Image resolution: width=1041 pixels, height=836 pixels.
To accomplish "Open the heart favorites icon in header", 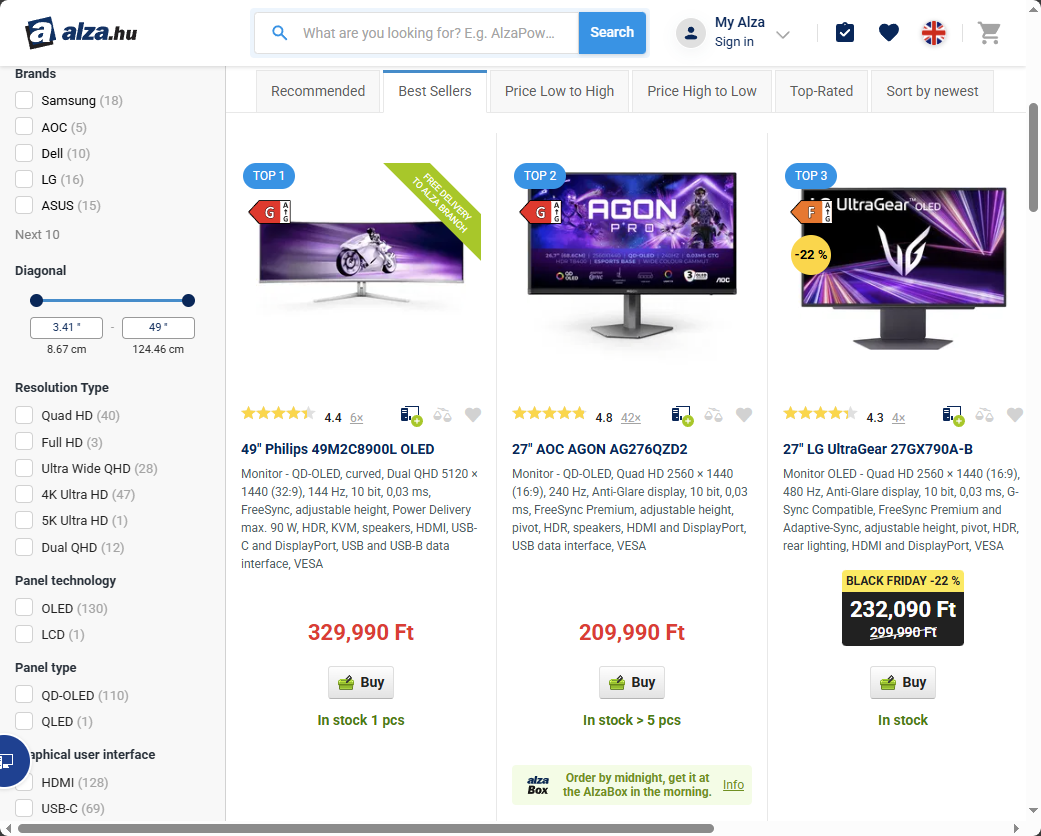I will tap(888, 32).
